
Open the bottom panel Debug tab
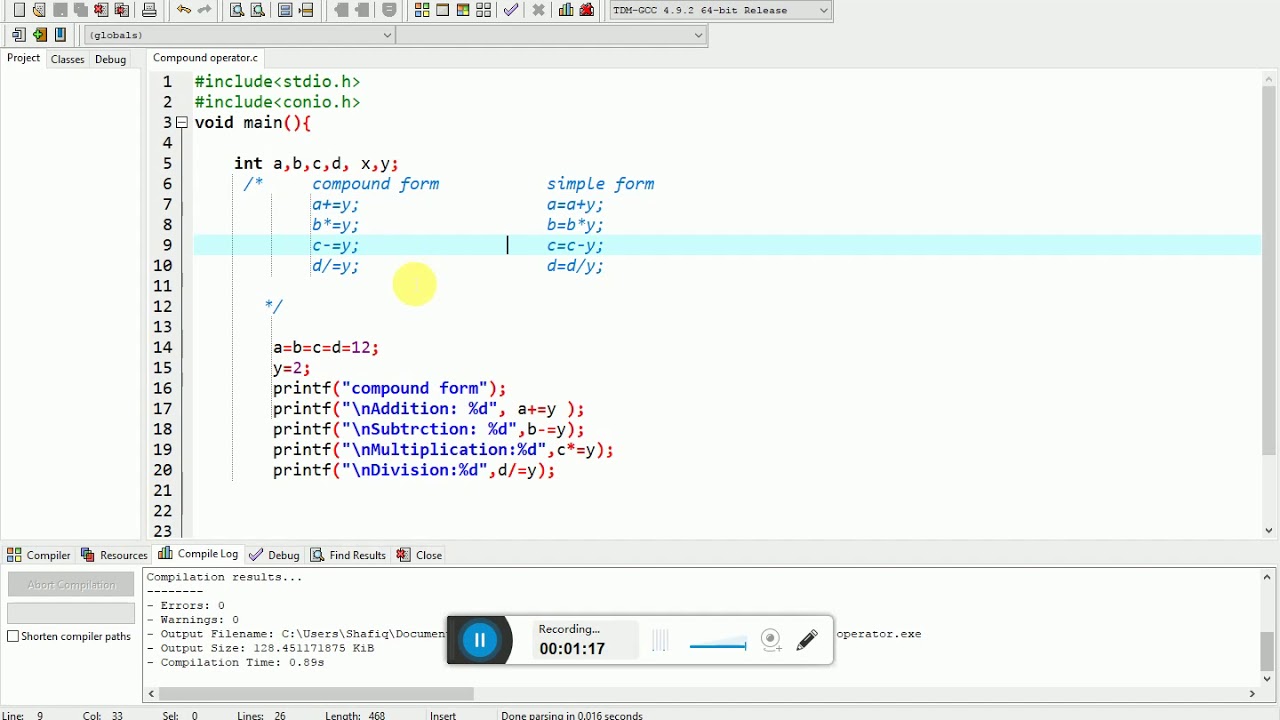274,555
